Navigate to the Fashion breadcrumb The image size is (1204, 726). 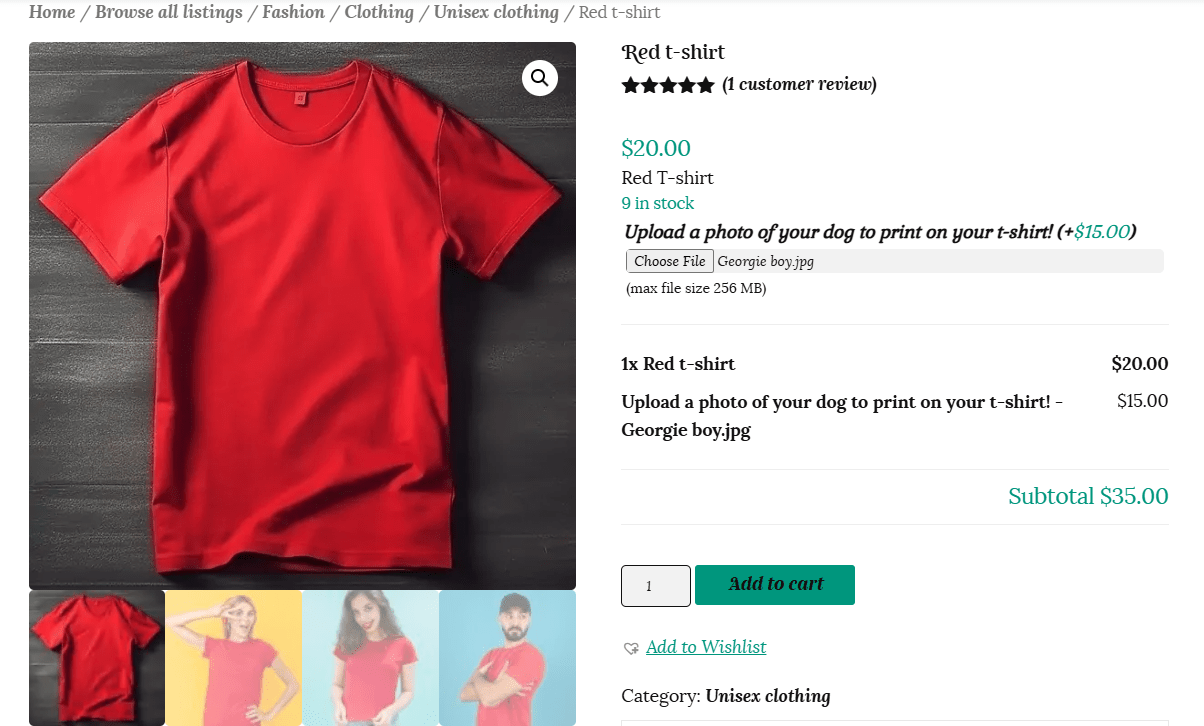click(x=293, y=12)
